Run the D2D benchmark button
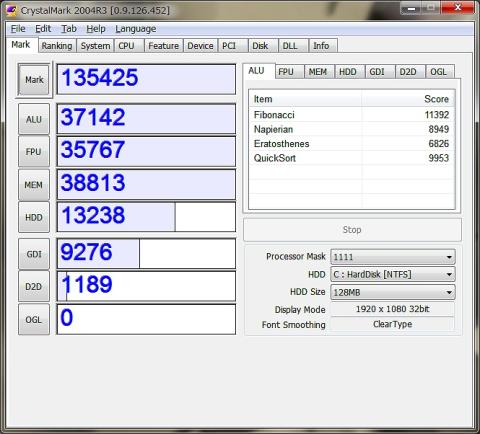This screenshot has height=434, width=480. point(34,287)
